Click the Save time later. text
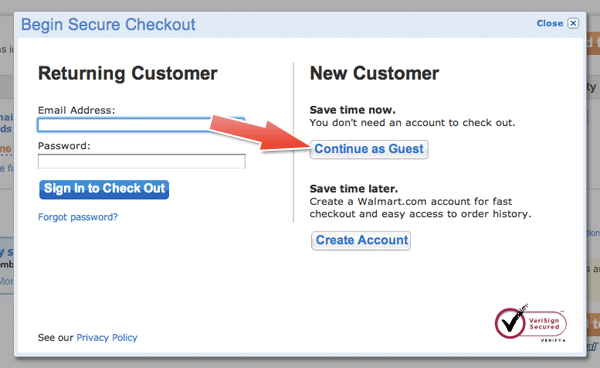This screenshot has width=600, height=368. (354, 189)
